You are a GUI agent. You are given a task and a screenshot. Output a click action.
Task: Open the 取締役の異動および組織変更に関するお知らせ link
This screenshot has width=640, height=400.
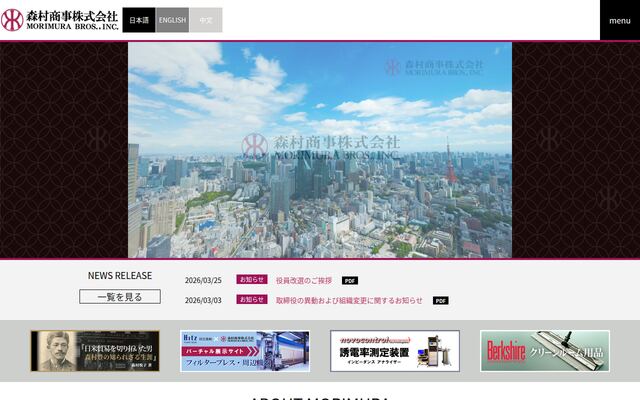click(349, 300)
